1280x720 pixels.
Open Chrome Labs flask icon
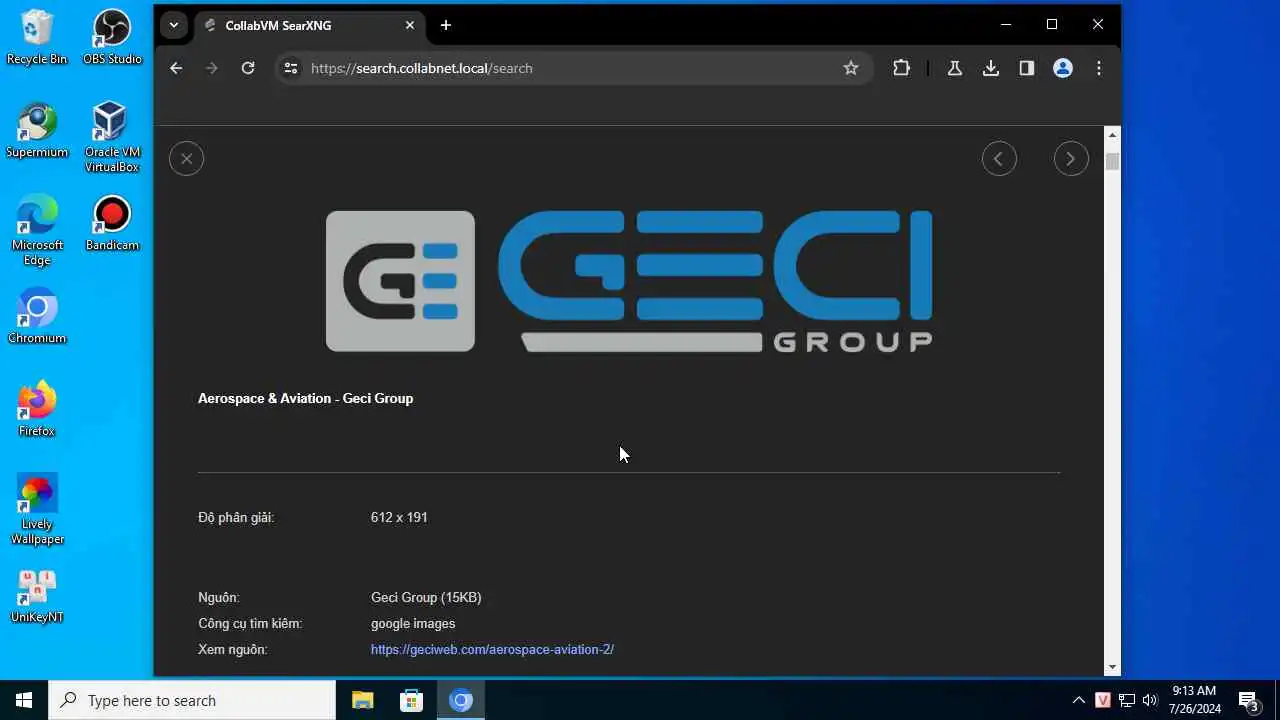954,68
